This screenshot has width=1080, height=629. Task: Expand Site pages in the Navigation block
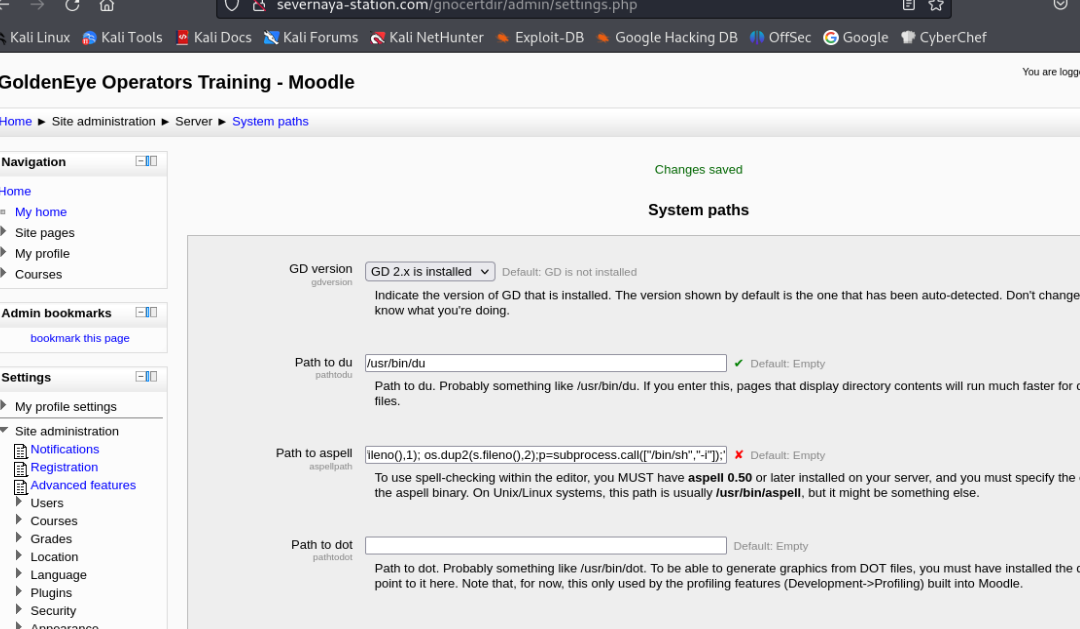(x=5, y=232)
